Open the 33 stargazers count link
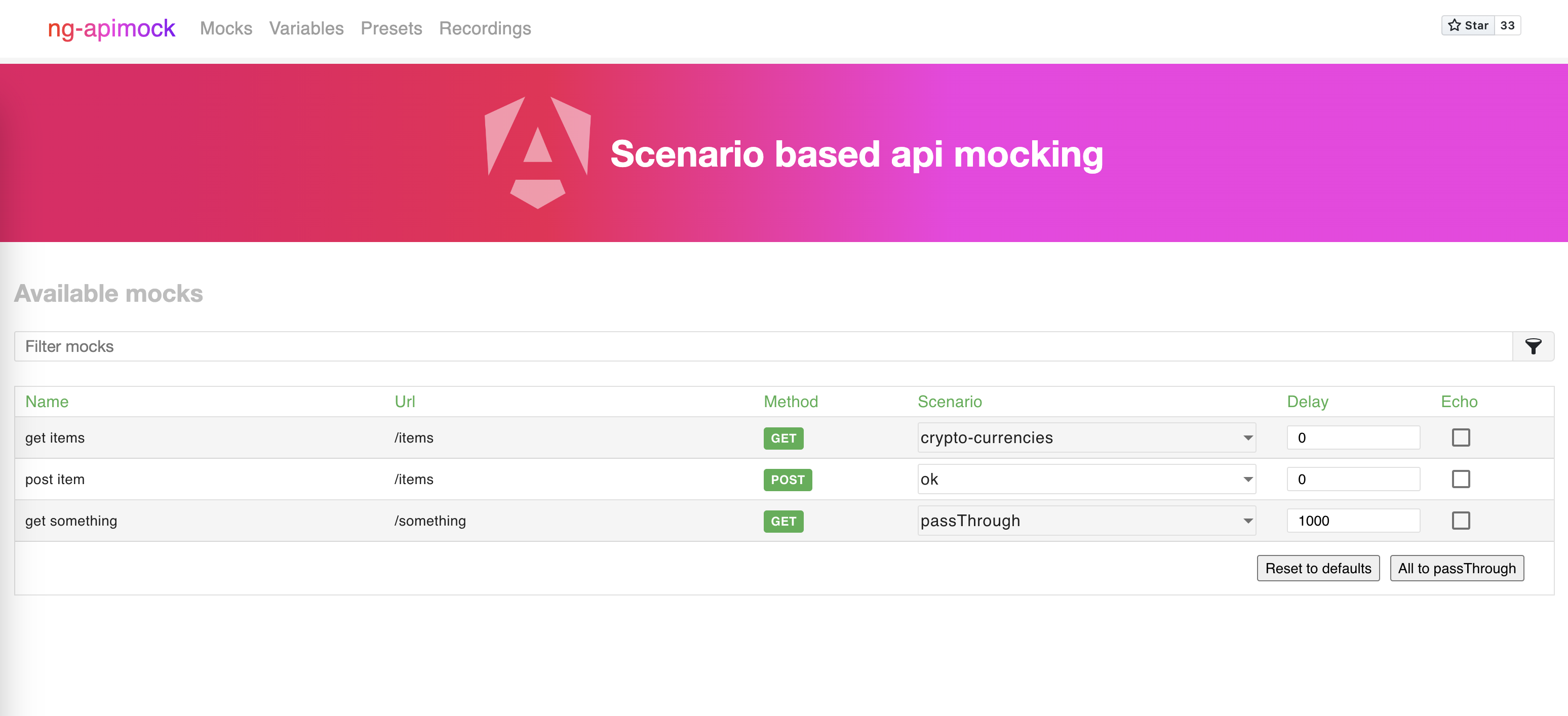The image size is (1568, 716). click(x=1507, y=25)
